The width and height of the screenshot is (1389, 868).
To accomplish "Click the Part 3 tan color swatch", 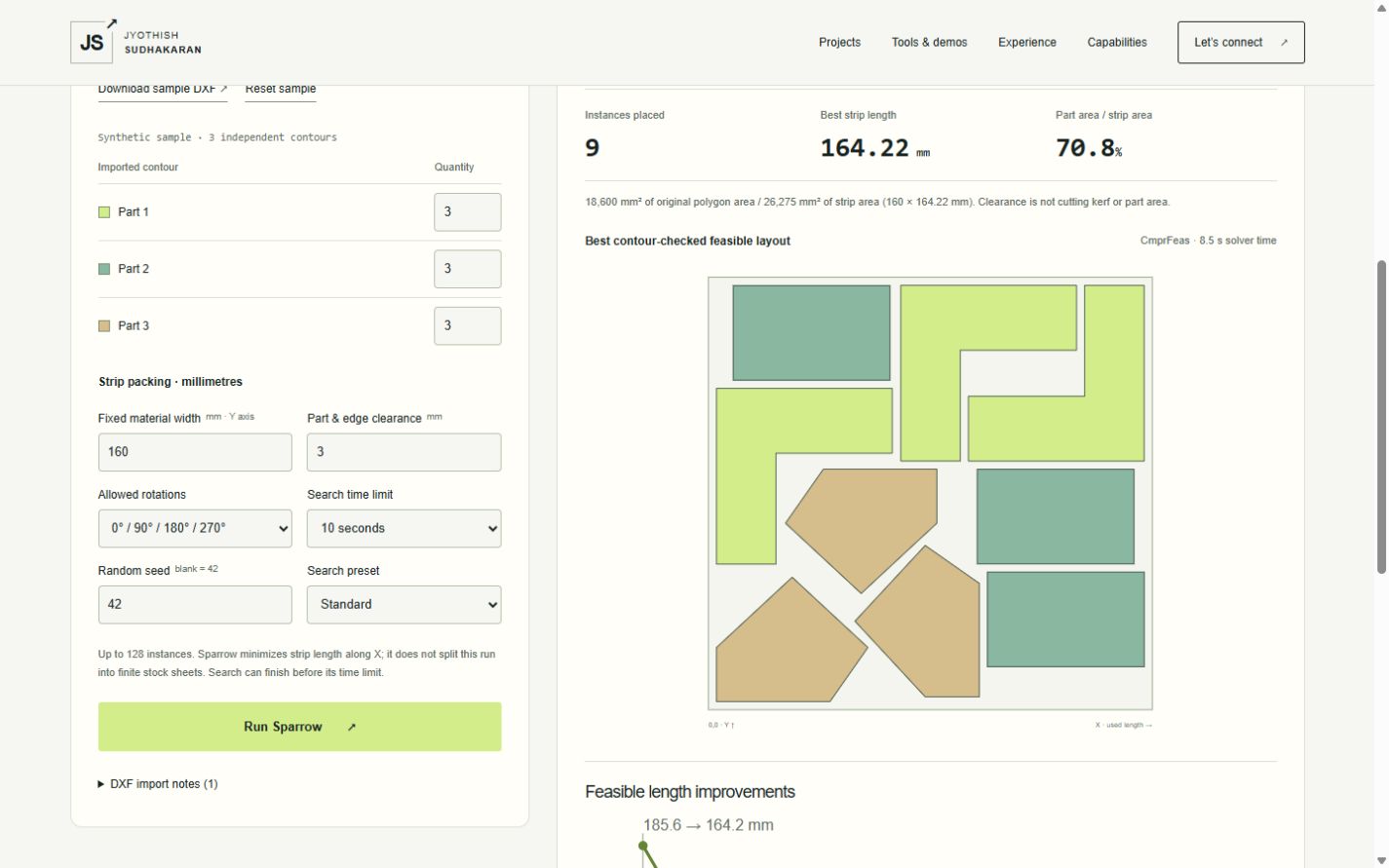I will [104, 326].
